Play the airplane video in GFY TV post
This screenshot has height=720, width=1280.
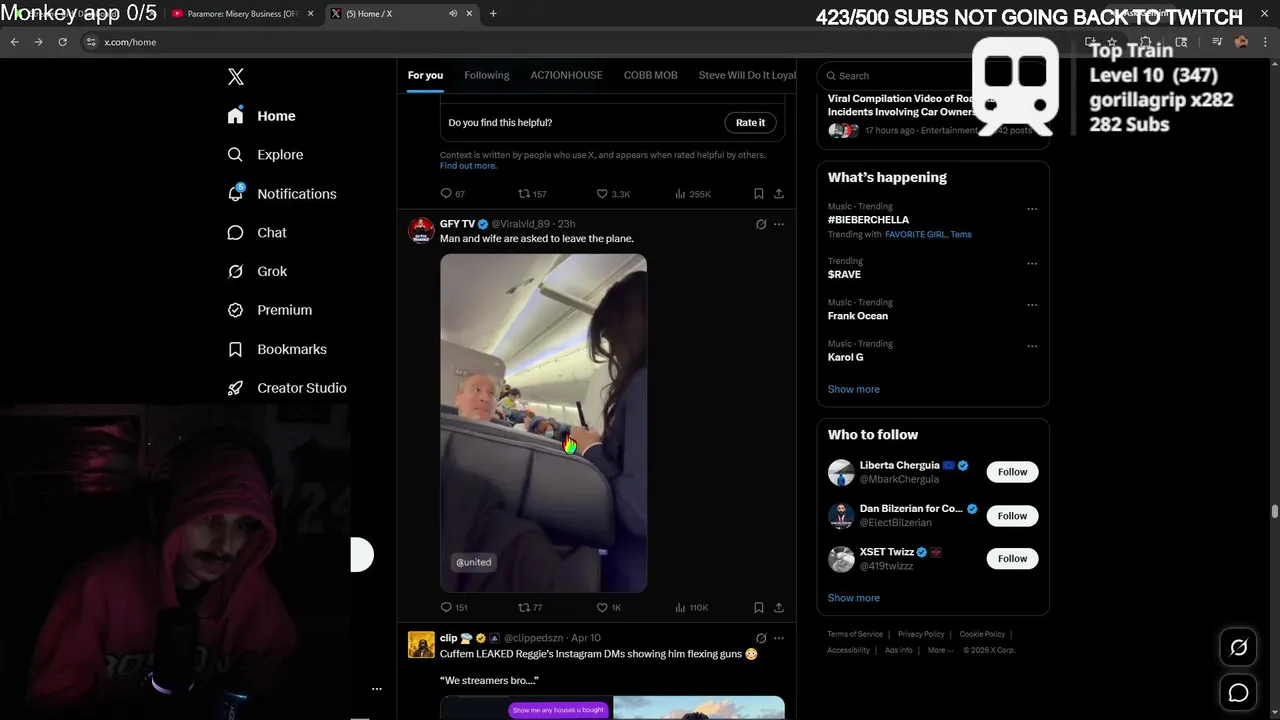coord(543,423)
